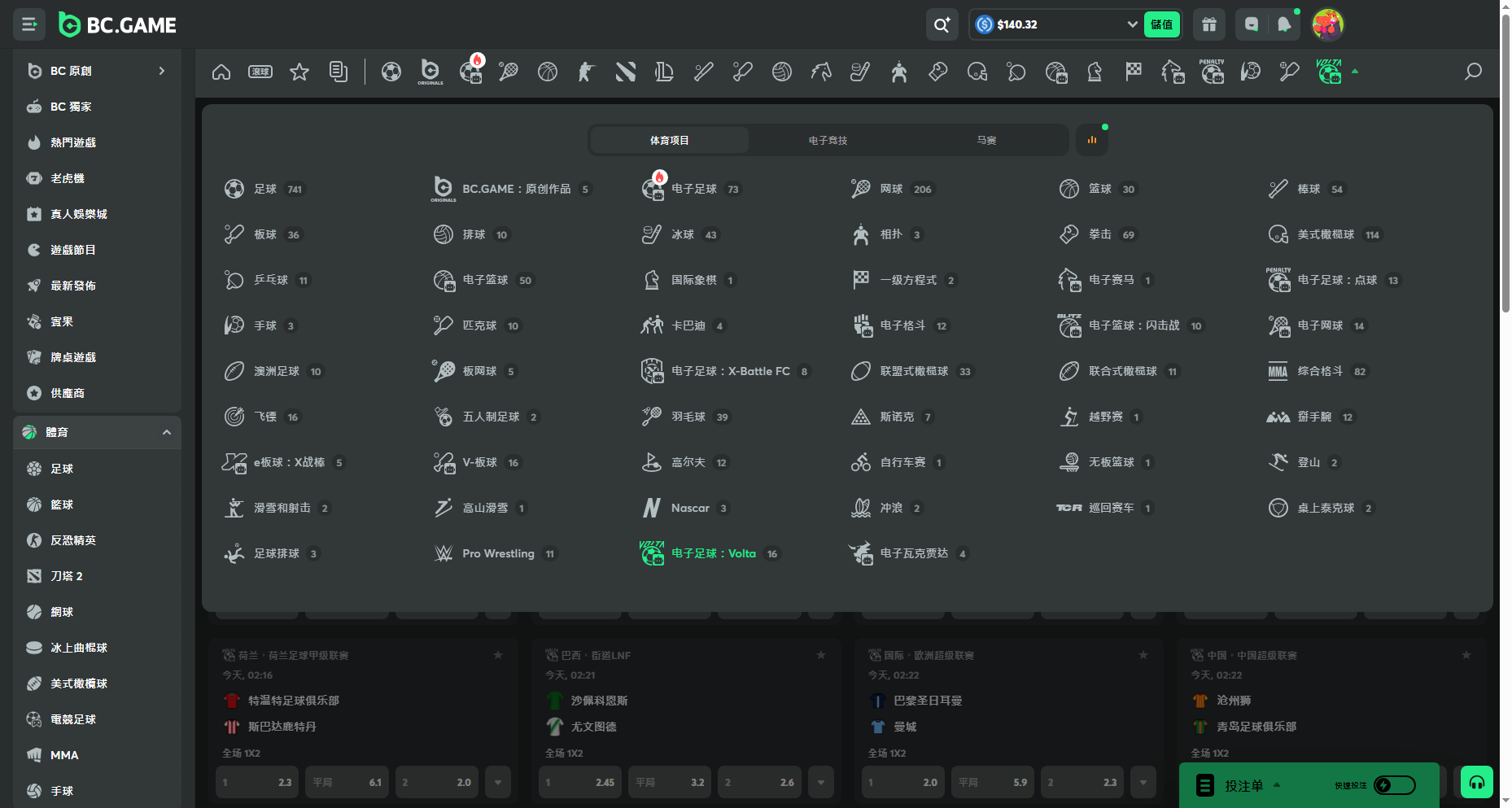The width and height of the screenshot is (1512, 808).
Task: Expand more markets on 特温特 match card
Action: coord(498,782)
